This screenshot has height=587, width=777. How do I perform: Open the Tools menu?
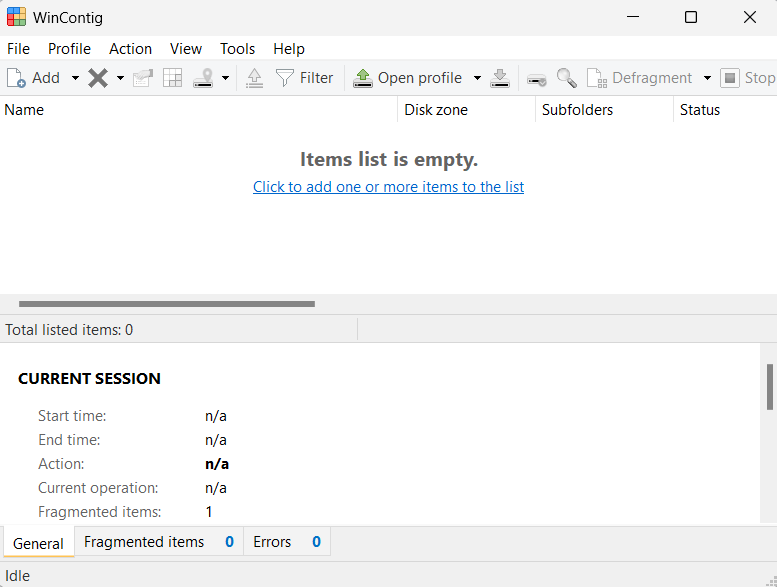(x=237, y=48)
